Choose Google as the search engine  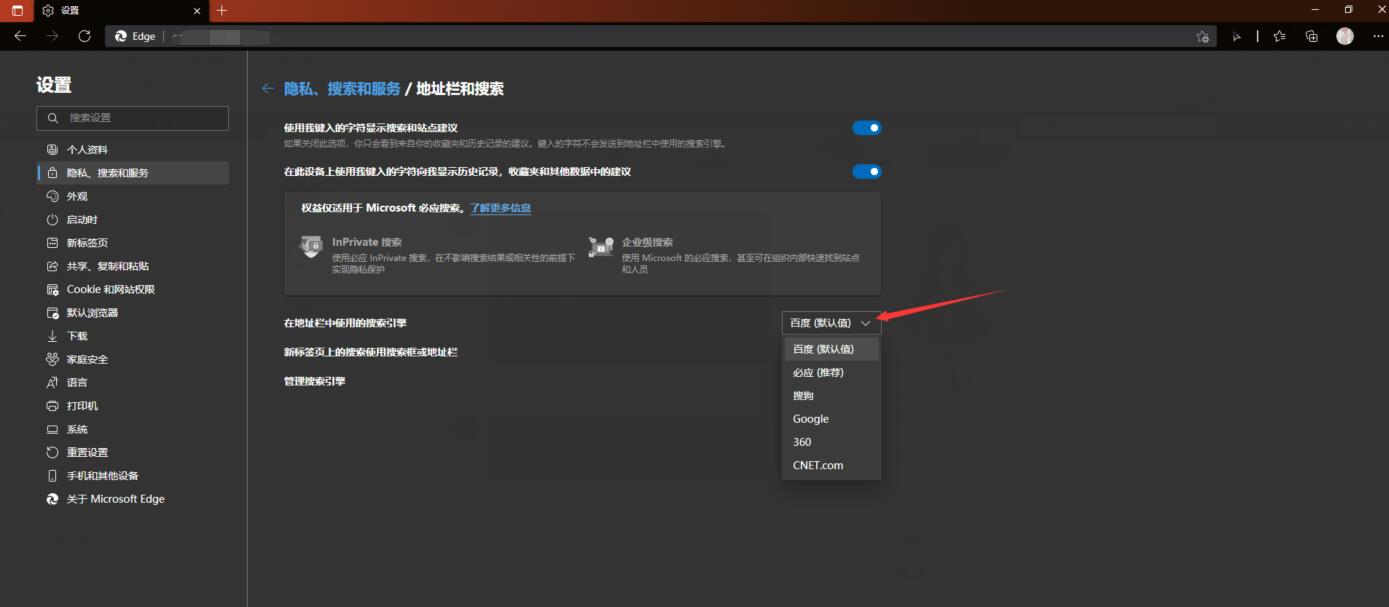[x=831, y=419]
